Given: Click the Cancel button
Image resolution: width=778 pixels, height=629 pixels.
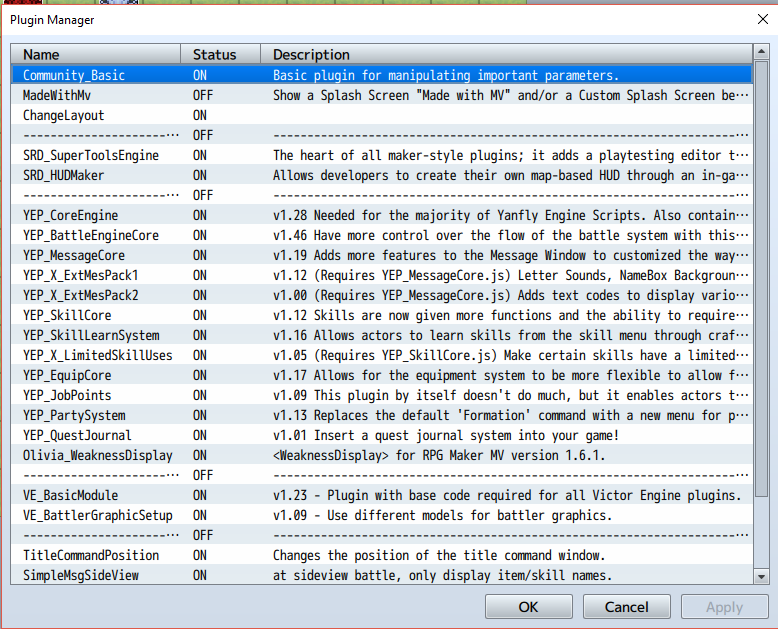Looking at the screenshot, I should click(626, 607).
